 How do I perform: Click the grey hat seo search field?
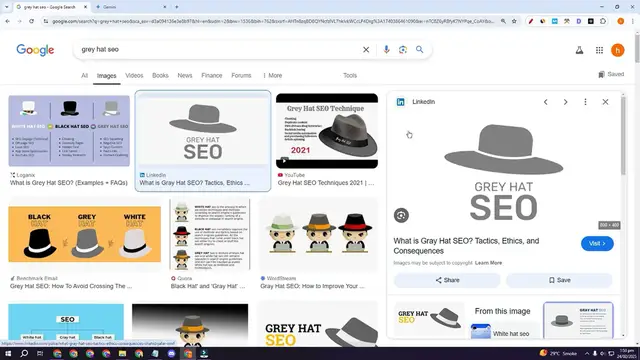(x=216, y=49)
